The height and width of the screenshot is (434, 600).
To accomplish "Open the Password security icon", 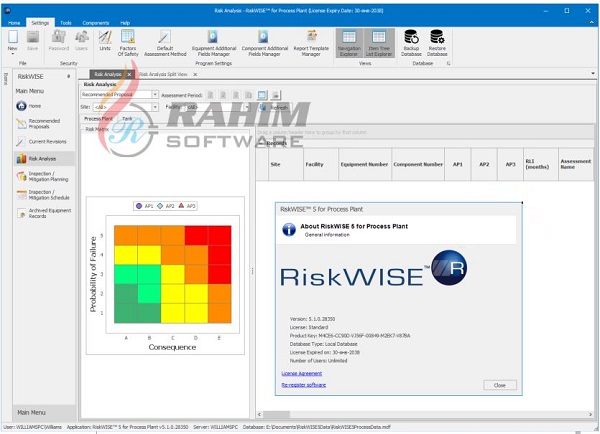I will 59,41.
